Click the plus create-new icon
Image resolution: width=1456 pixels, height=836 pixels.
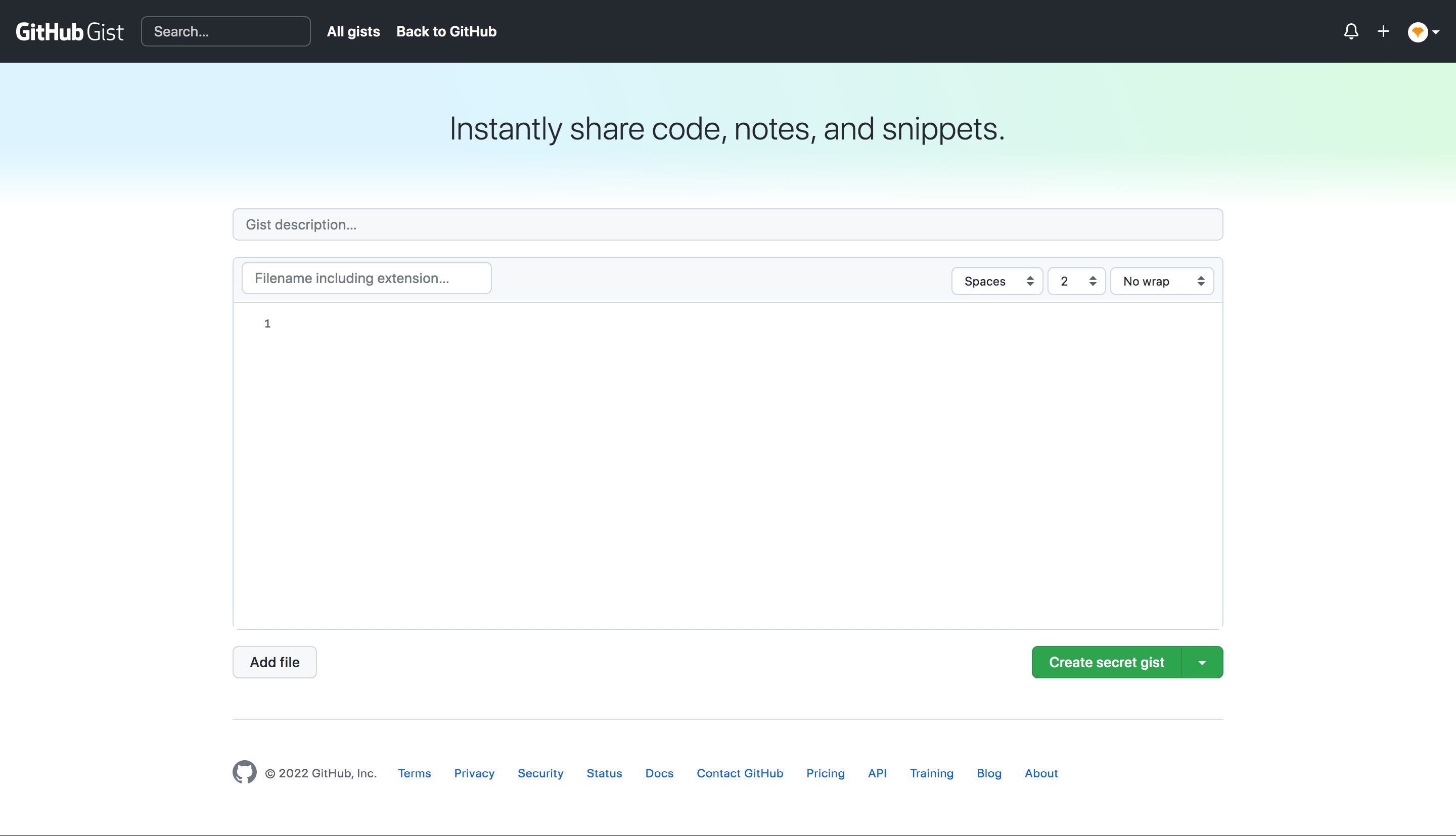pyautogui.click(x=1383, y=31)
